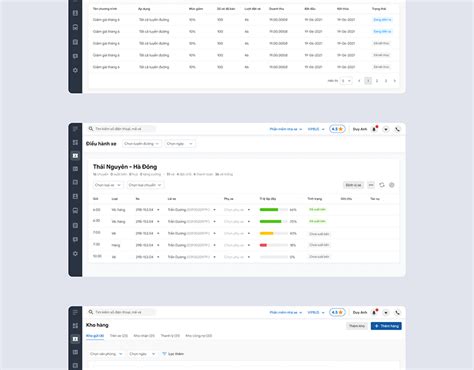Open notification bell in Kho hàng panel

374,312
